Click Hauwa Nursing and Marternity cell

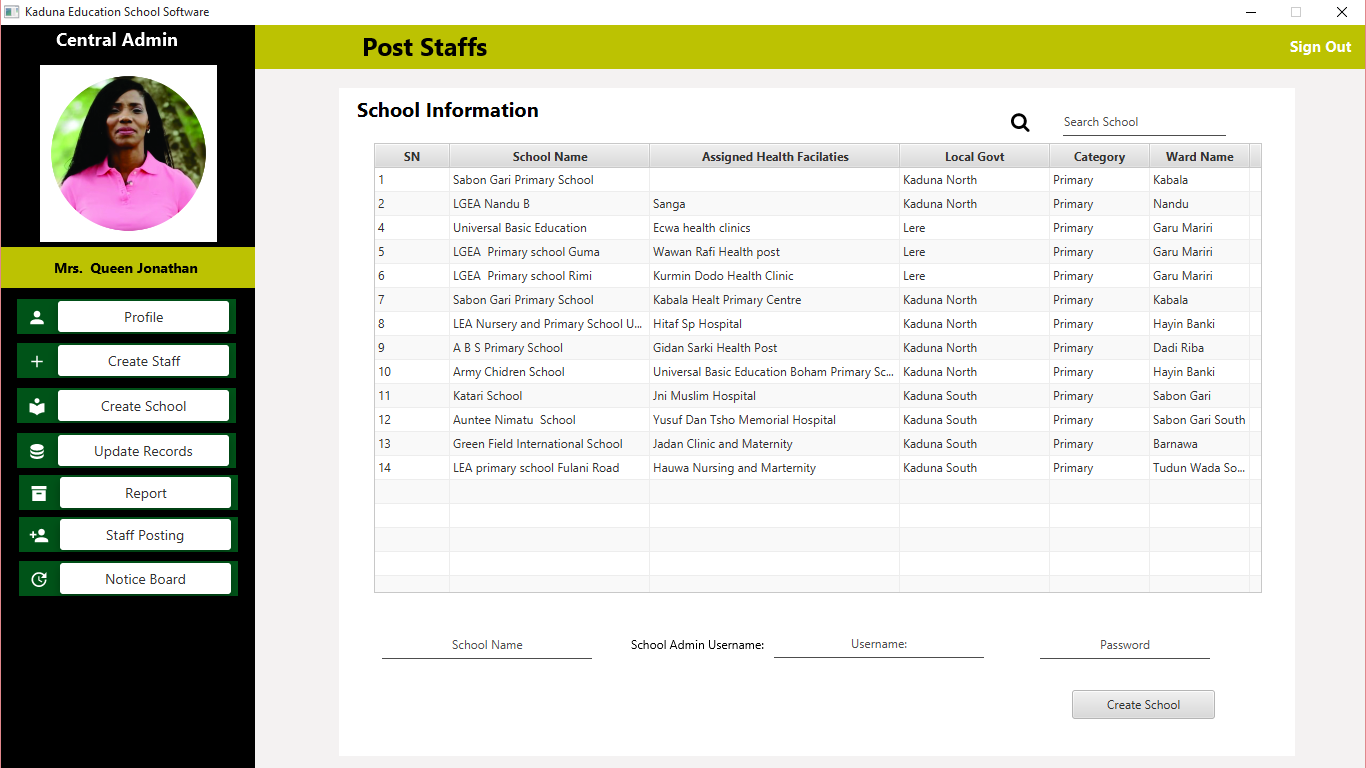[x=775, y=468]
